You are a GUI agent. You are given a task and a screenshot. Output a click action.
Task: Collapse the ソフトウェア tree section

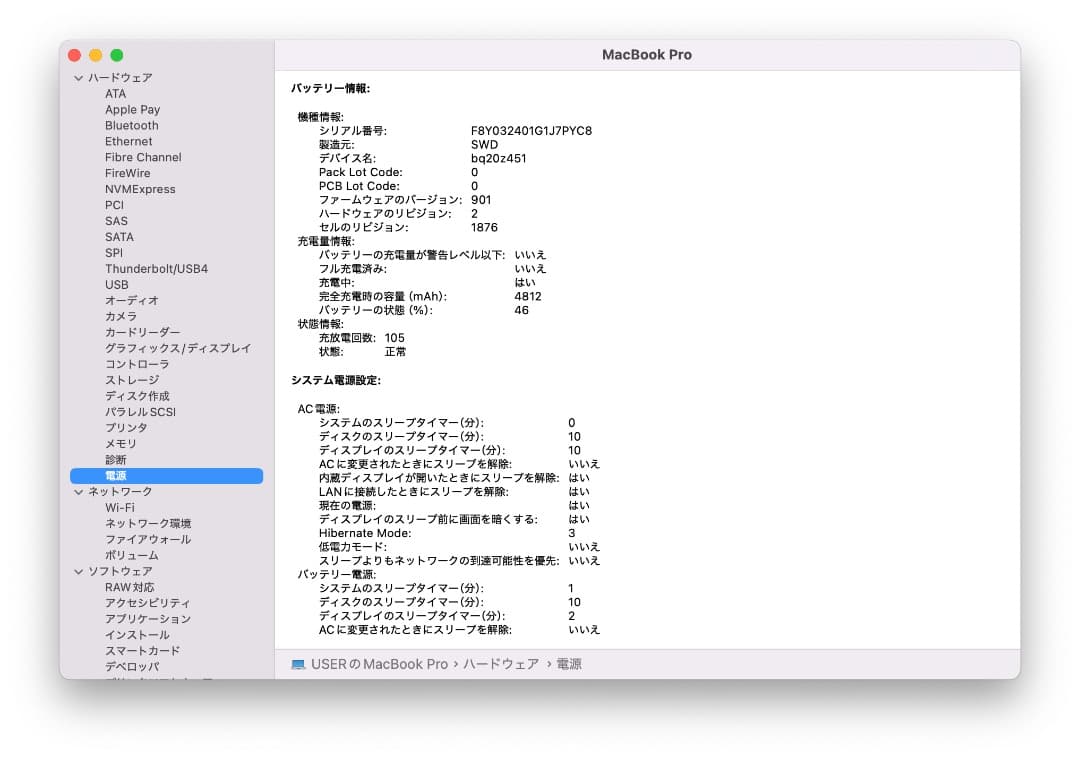pyautogui.click(x=77, y=571)
